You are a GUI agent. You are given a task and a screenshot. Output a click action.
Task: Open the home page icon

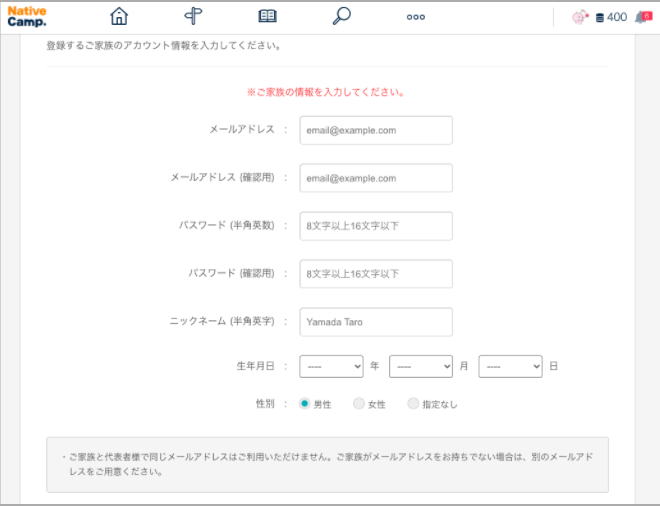point(119,16)
